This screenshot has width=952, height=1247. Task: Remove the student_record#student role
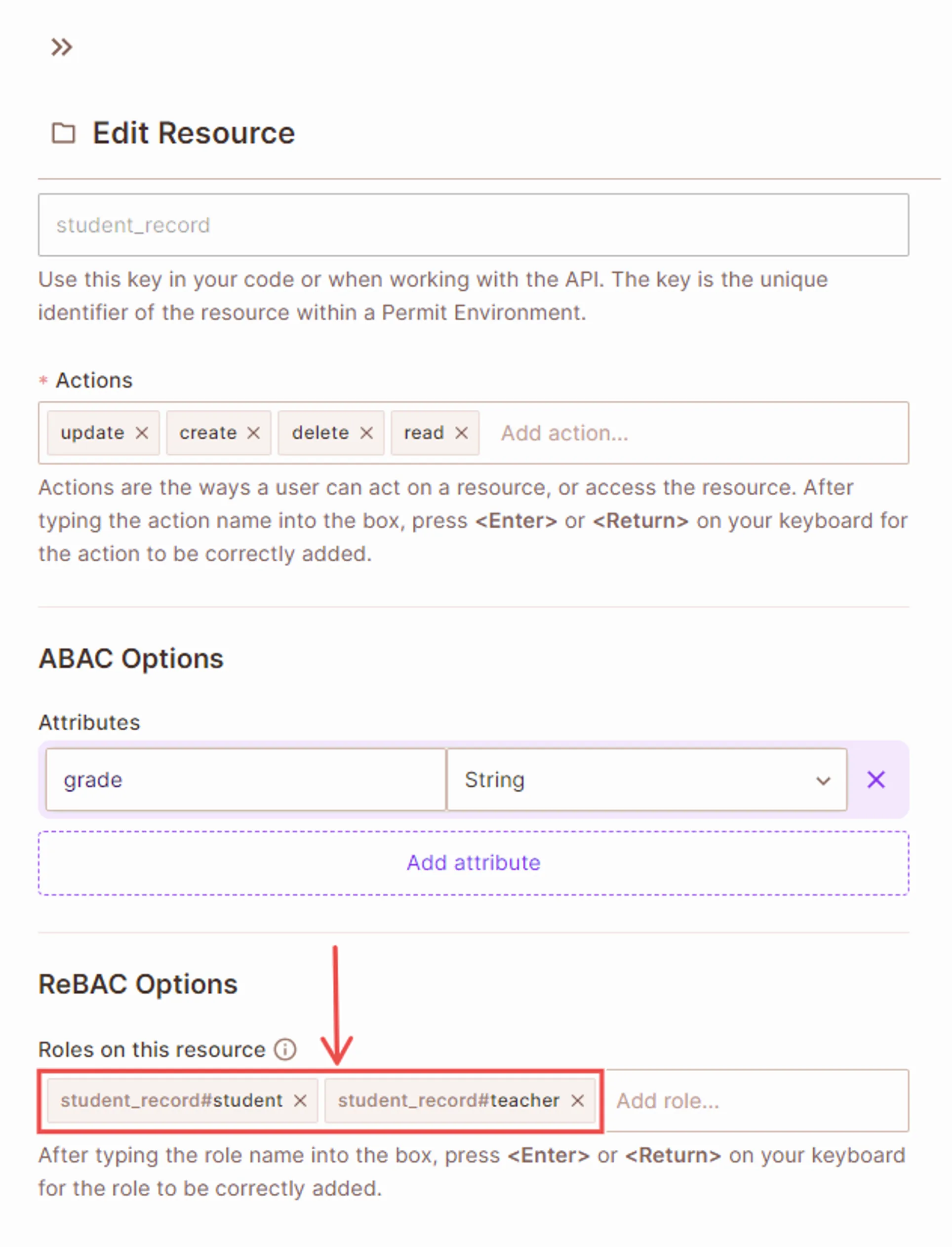(x=300, y=1100)
